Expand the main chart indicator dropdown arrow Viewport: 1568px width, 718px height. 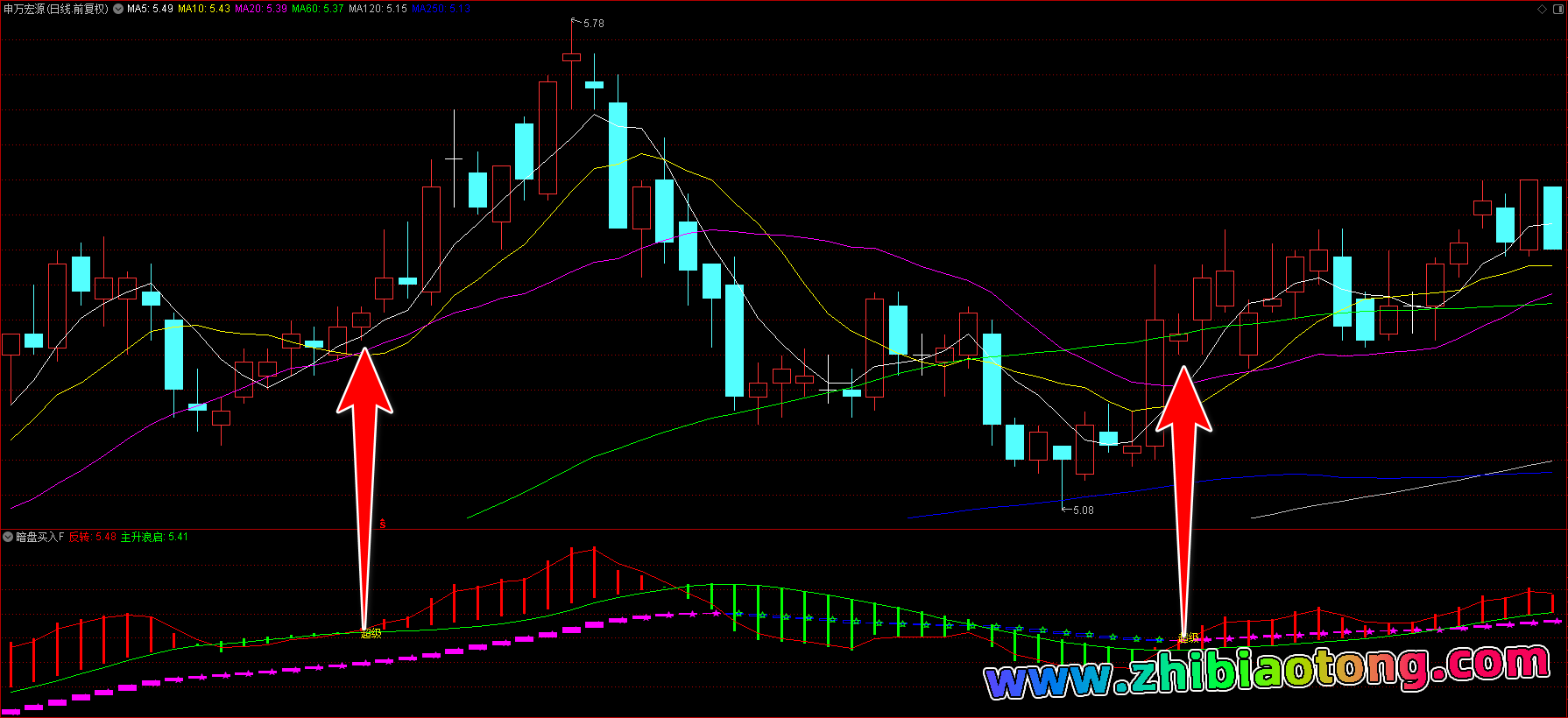(x=118, y=9)
